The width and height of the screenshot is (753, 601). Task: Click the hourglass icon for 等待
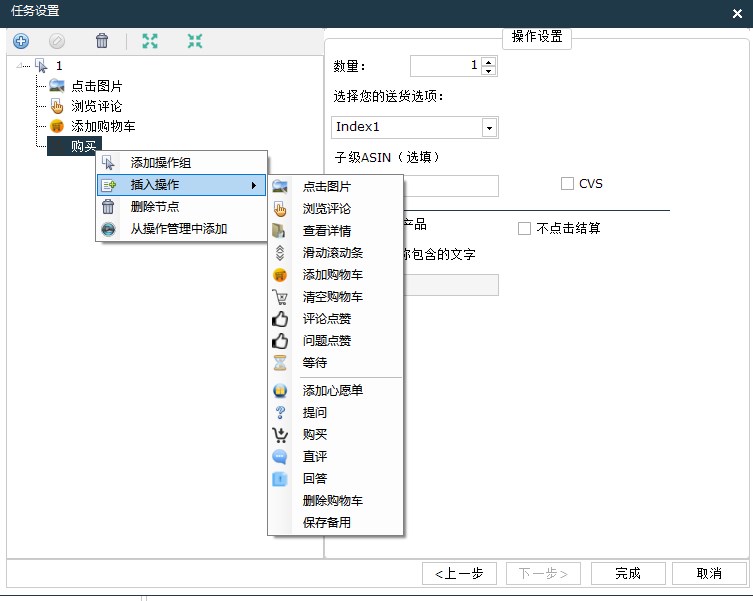pos(280,363)
